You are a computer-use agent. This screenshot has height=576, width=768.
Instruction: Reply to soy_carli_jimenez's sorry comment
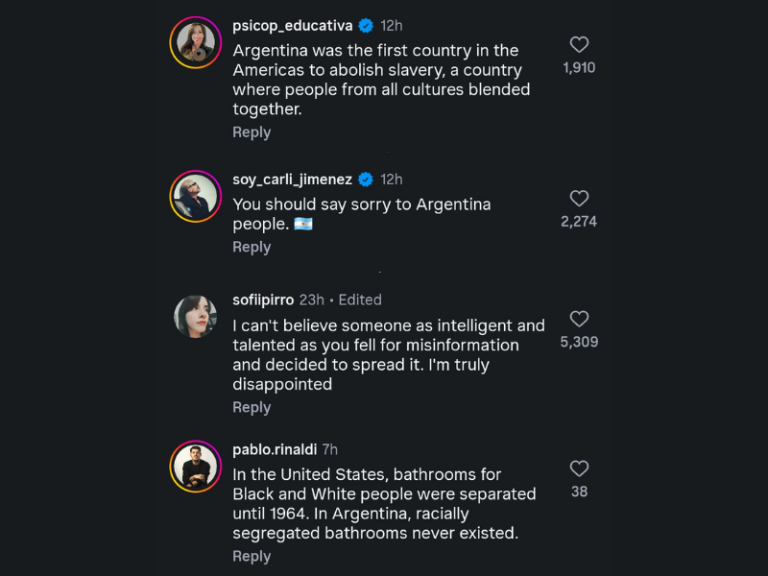[x=251, y=247]
